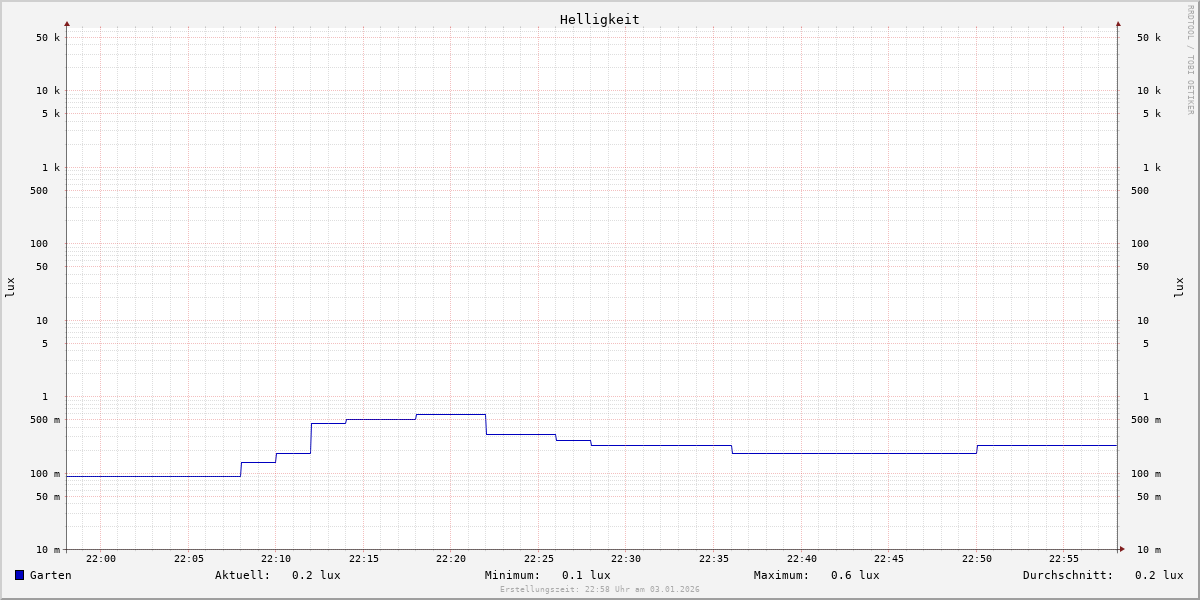Click the 22:20 time axis label
Viewport: 1200px width, 600px height.
451,559
